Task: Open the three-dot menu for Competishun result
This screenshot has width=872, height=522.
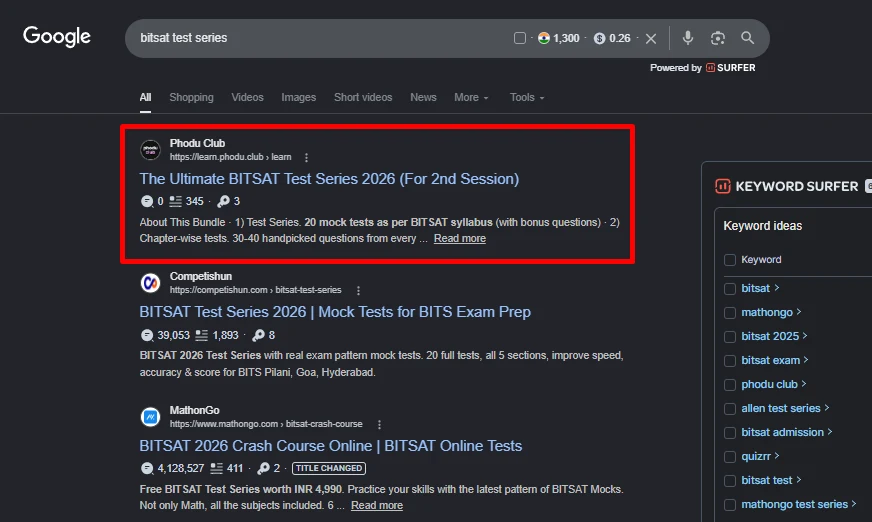Action: point(358,290)
